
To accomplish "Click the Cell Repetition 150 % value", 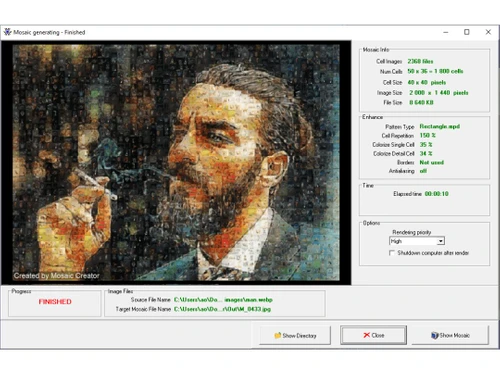I will 427,135.
